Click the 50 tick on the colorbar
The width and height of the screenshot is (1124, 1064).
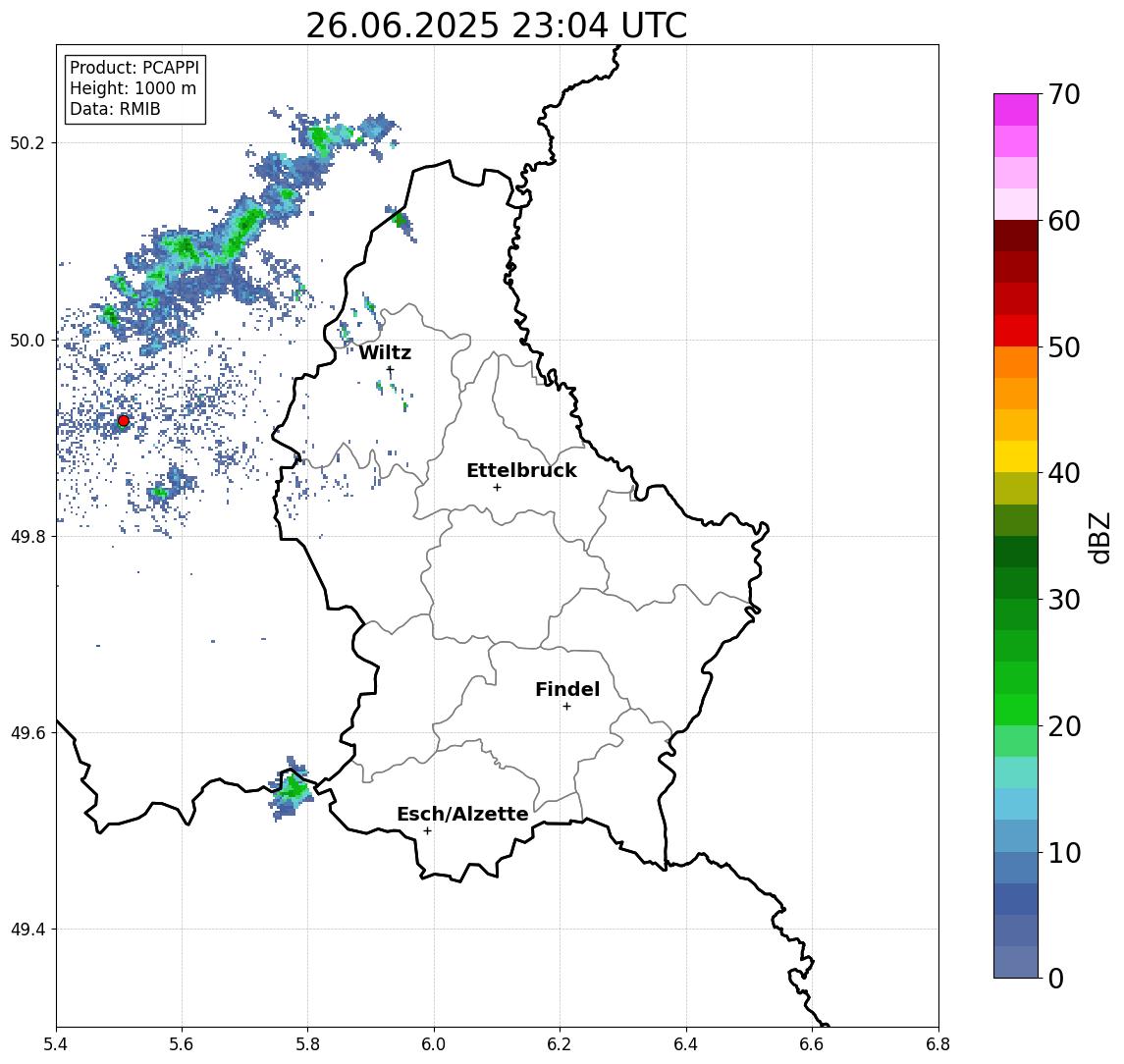[x=1064, y=347]
